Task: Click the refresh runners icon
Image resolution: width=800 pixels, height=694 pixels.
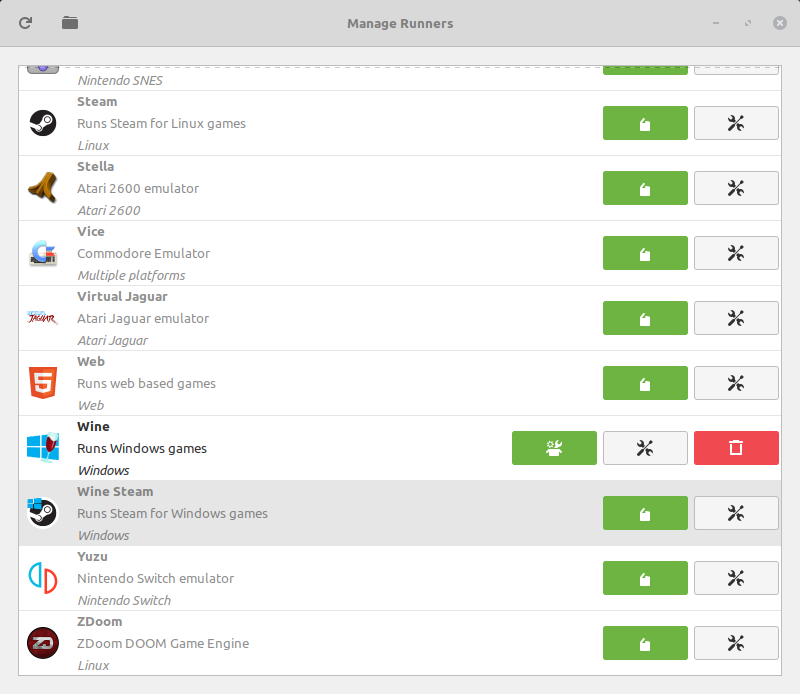Action: [26, 23]
